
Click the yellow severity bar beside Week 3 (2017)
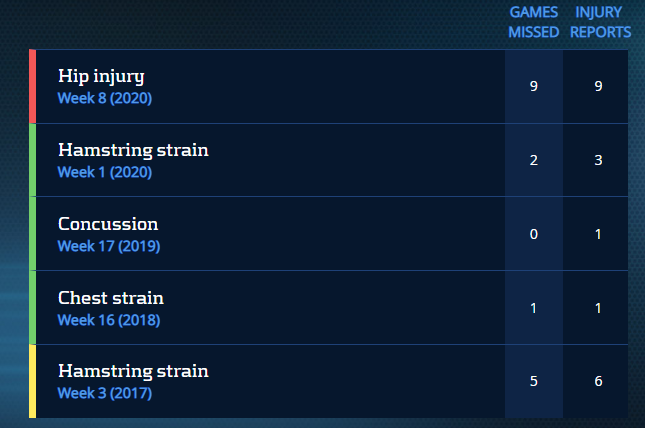pyautogui.click(x=33, y=381)
